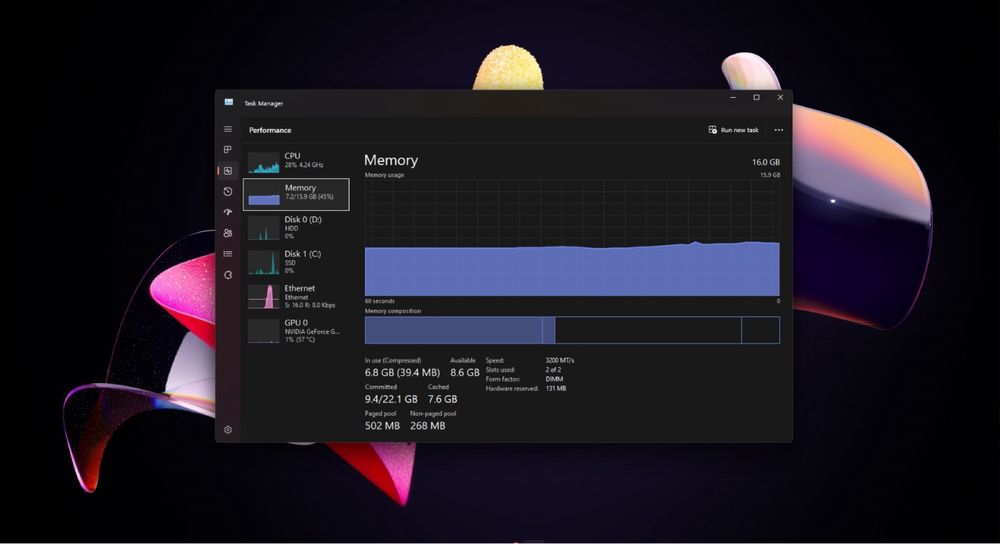The width and height of the screenshot is (1000, 544).
Task: Click the Slots used value 2 of 2
Action: pyautogui.click(x=553, y=370)
